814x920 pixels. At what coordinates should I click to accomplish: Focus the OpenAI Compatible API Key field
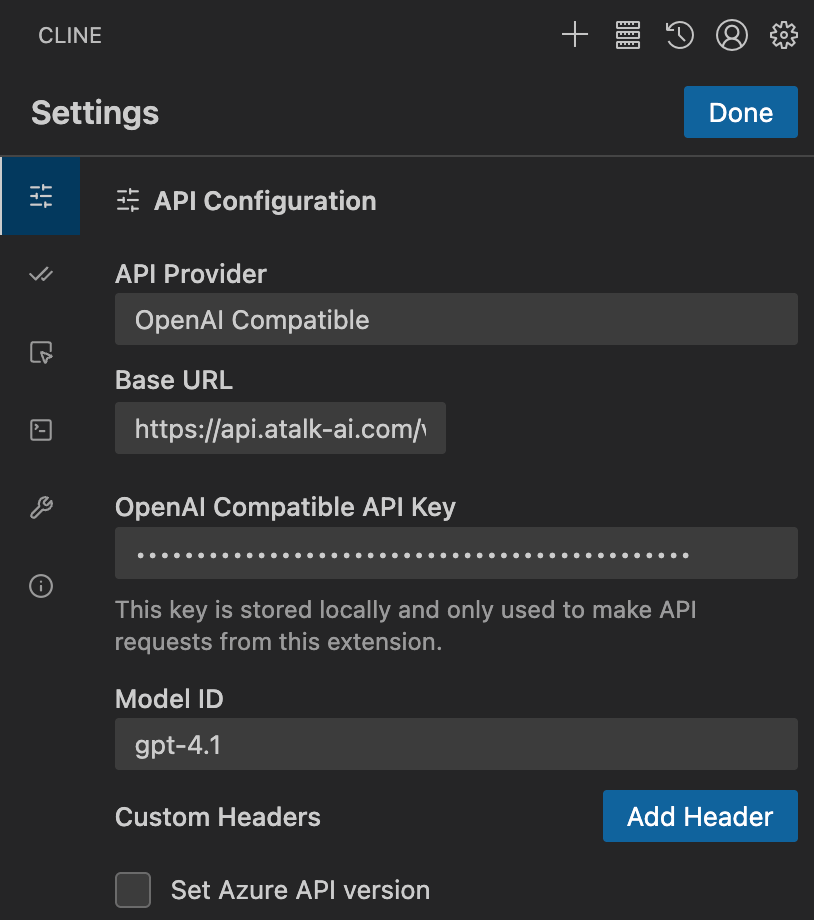point(456,553)
